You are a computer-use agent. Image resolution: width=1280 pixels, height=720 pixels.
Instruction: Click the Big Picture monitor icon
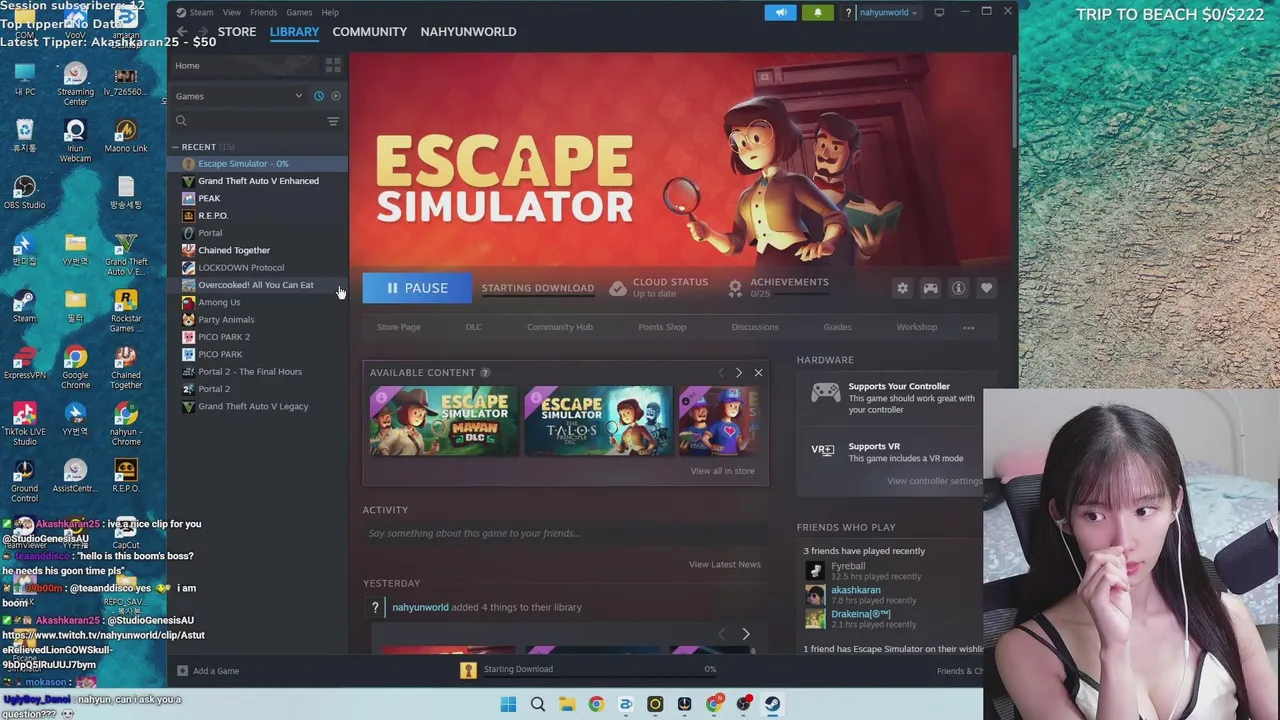[939, 12]
